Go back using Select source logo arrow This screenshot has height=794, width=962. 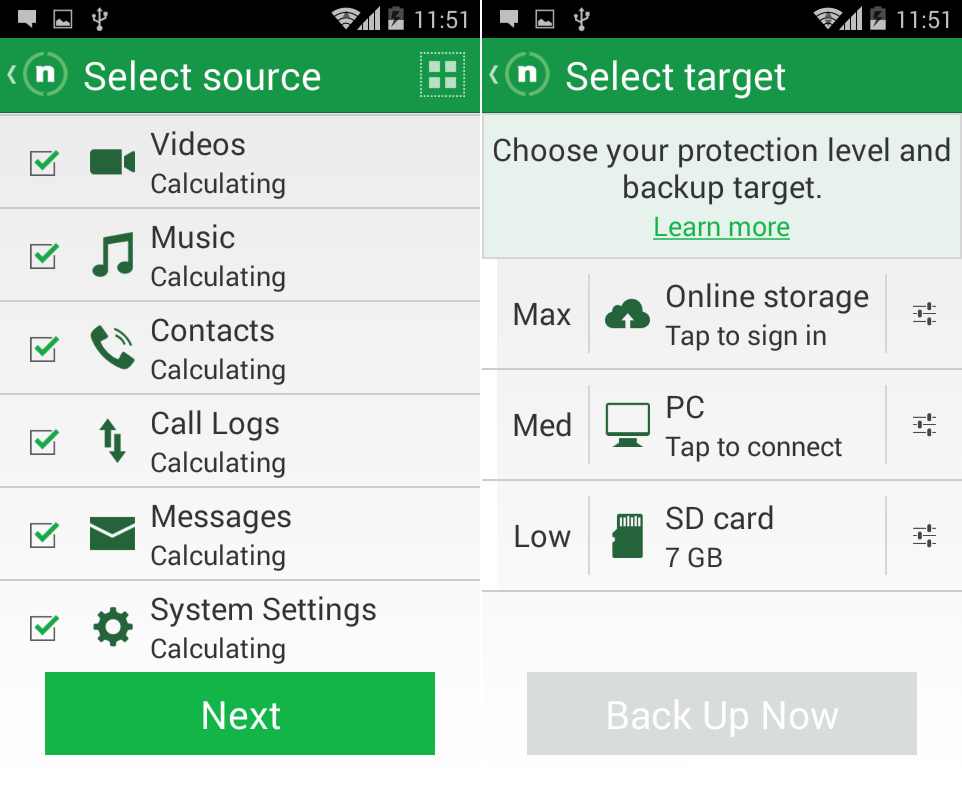pos(37,75)
